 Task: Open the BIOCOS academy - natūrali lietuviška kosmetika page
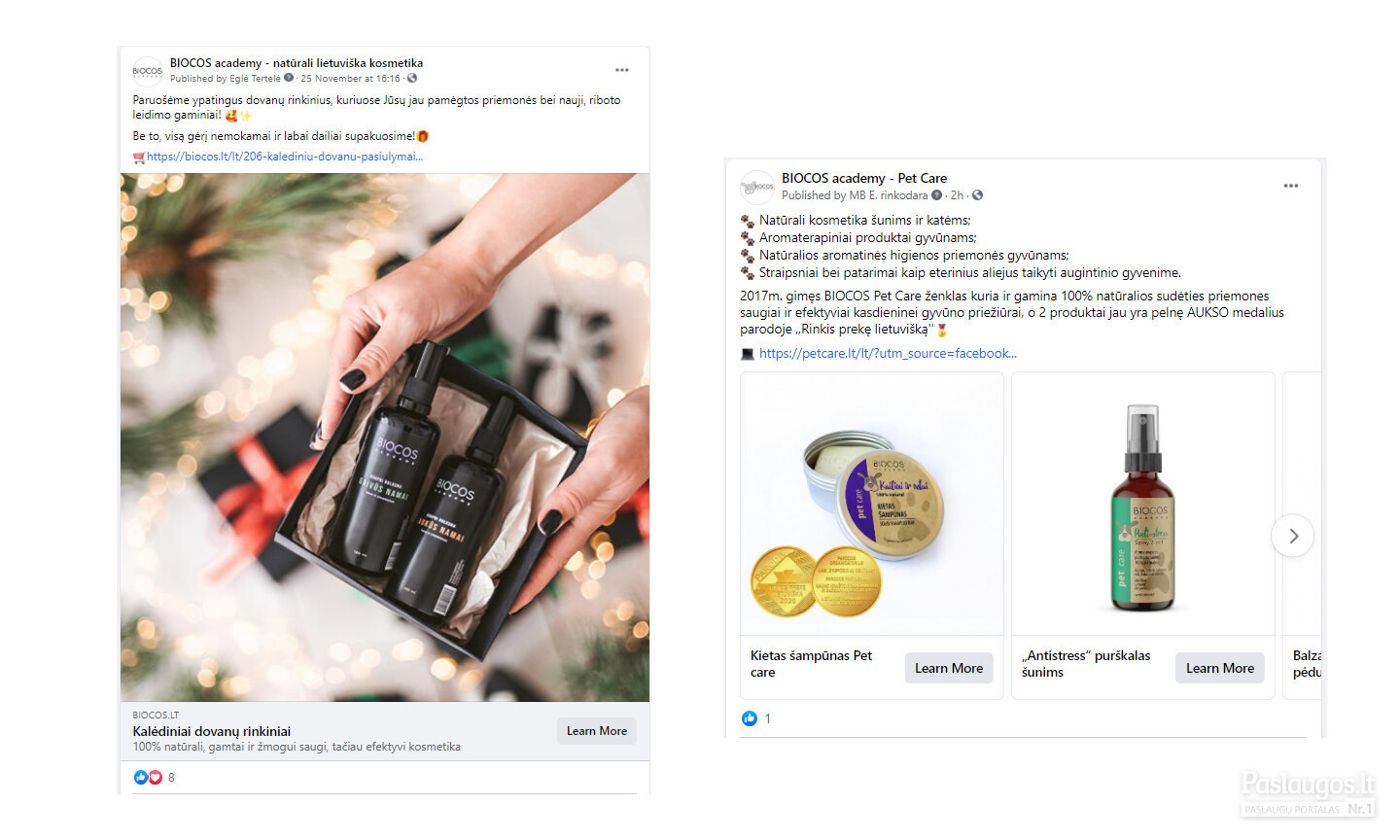[297, 63]
